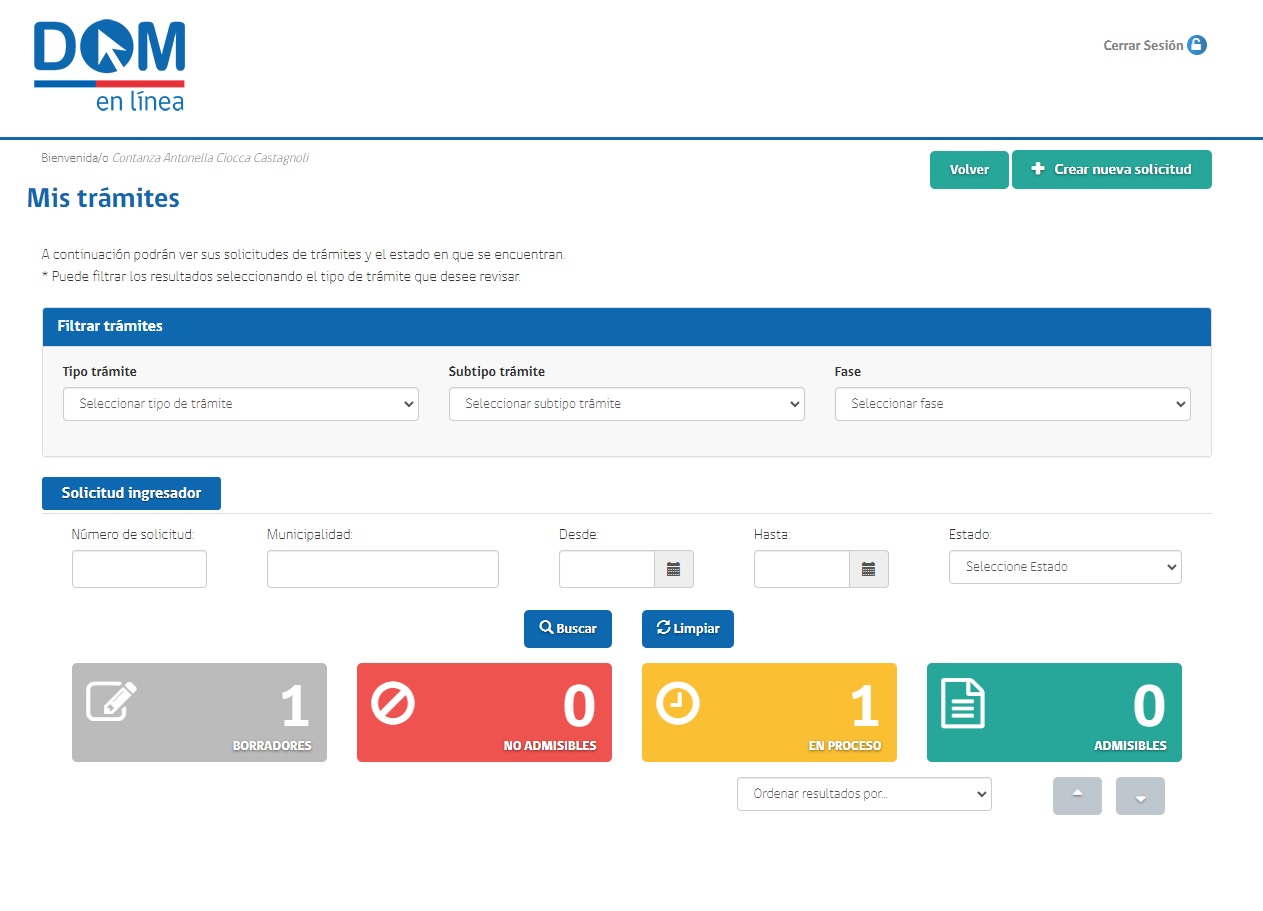The width and height of the screenshot is (1263, 911).
Task: Expand the Subtipo trámite dropdown
Action: 626,404
